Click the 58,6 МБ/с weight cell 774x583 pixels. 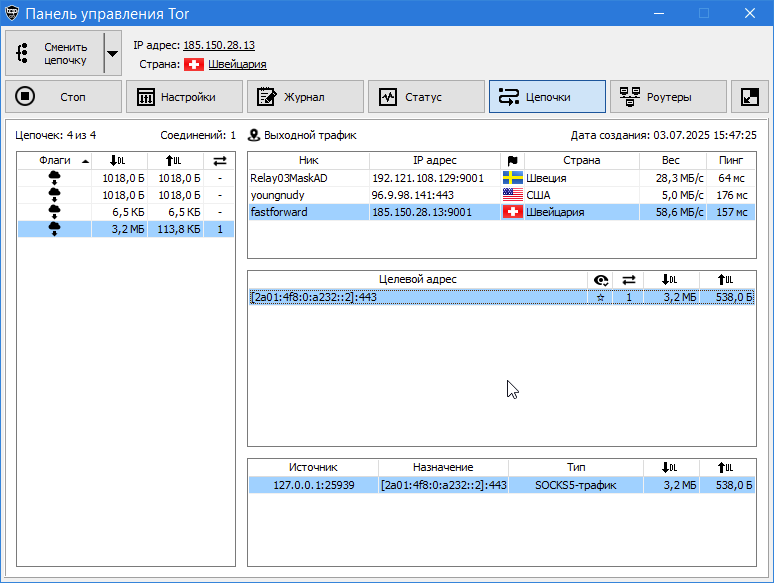672,212
